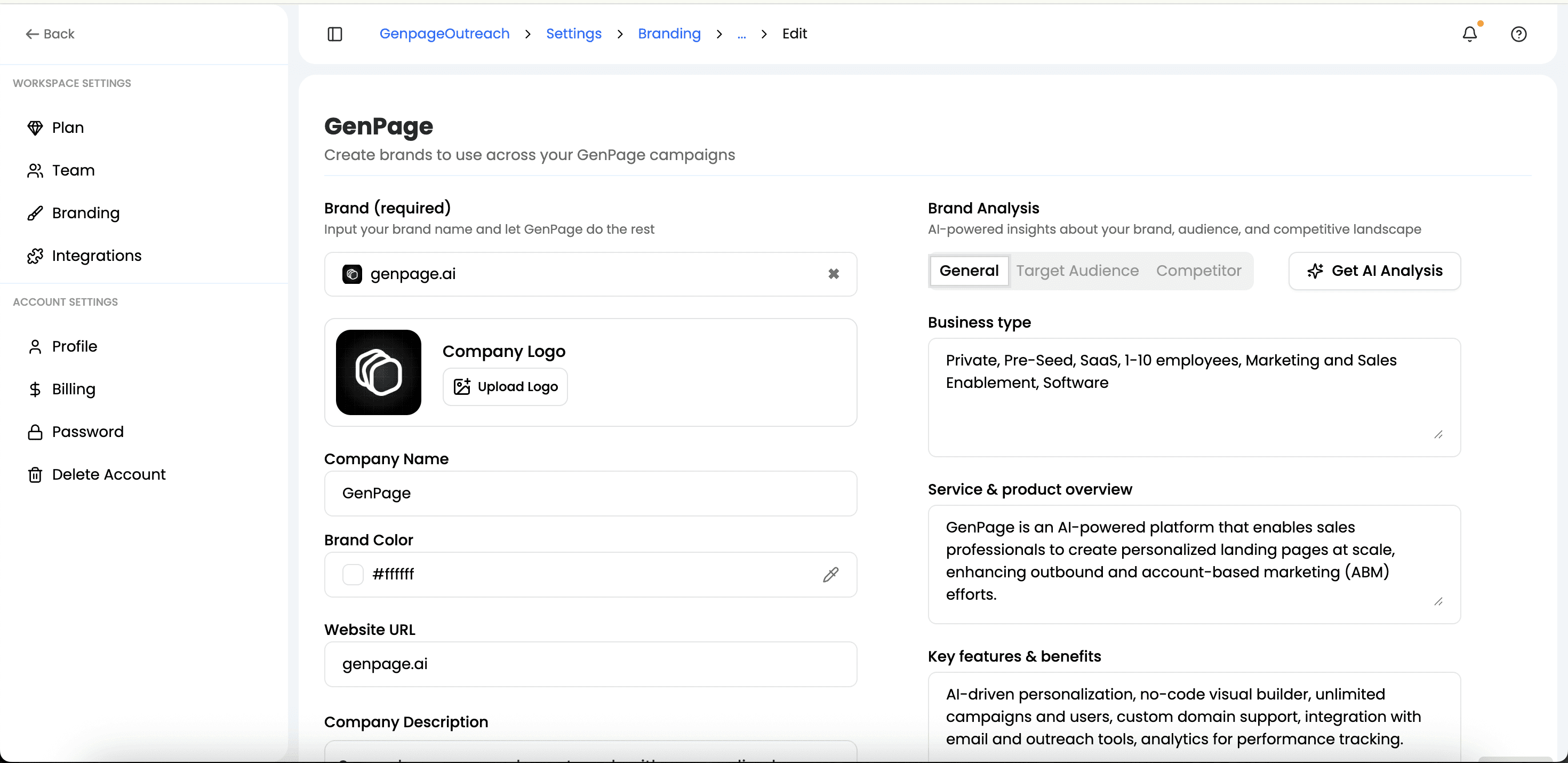Click the Company Name input field
The width and height of the screenshot is (1568, 763).
tap(590, 493)
